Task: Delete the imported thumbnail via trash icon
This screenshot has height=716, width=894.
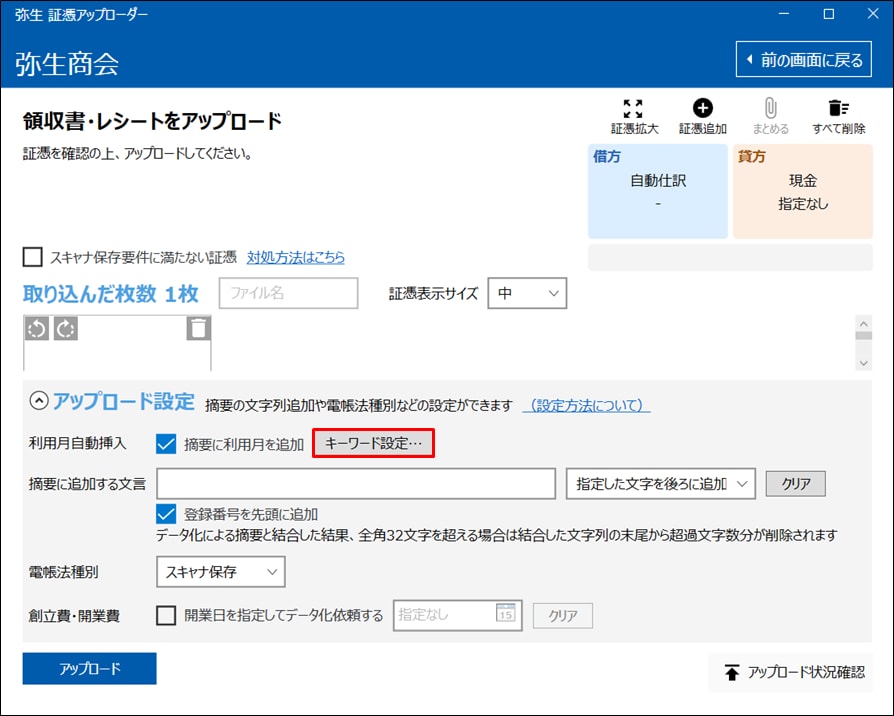Action: [199, 328]
